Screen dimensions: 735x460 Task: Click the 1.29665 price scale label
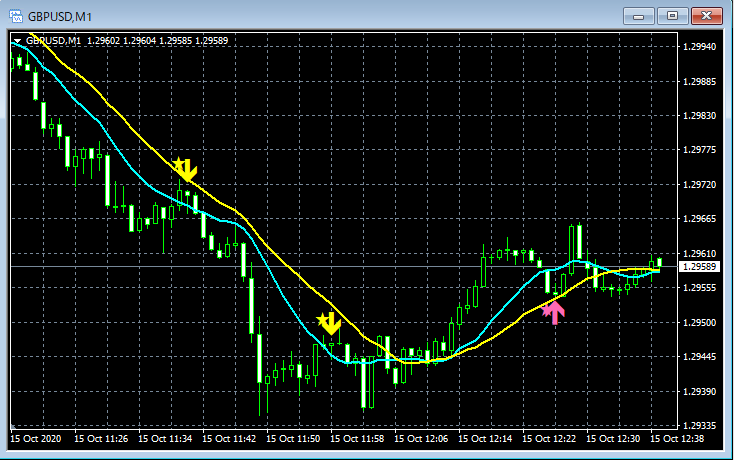(699, 219)
